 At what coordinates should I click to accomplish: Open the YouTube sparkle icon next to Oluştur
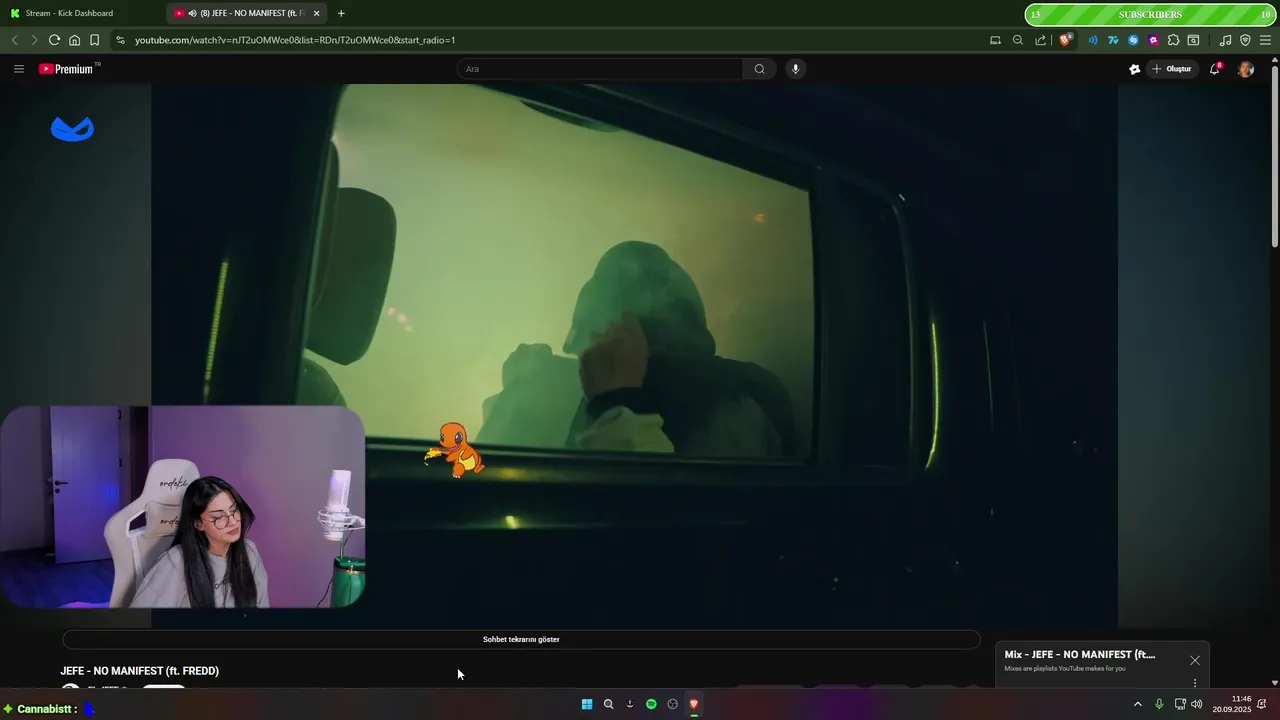(1134, 69)
